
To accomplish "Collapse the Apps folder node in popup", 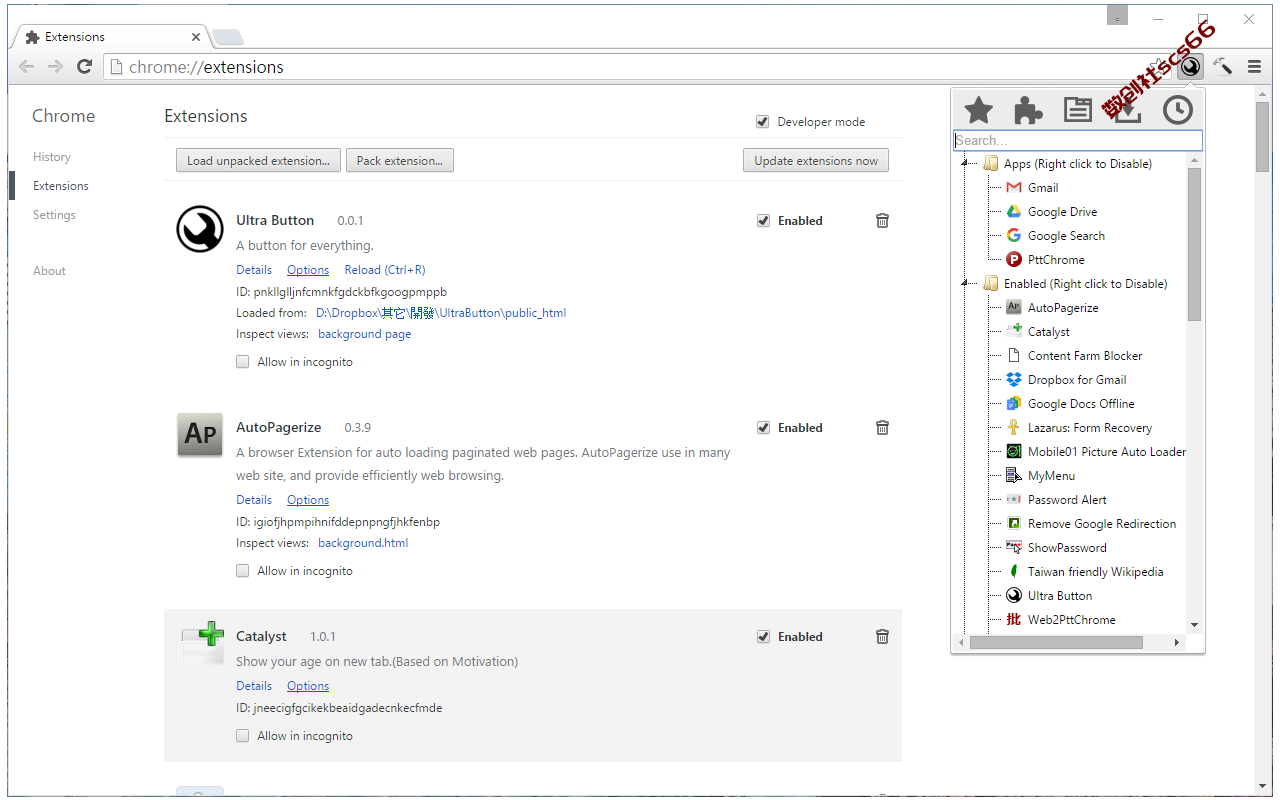I will tap(966, 164).
